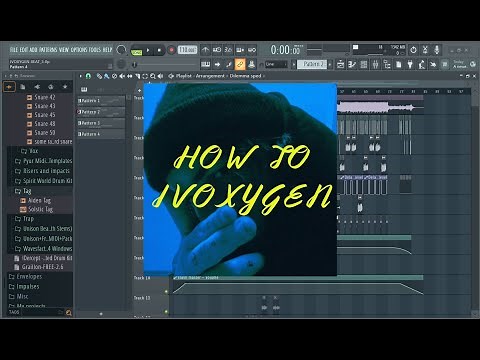Click the step editing arrow icon
Screen dimensions: 480x360
click(x=217, y=64)
